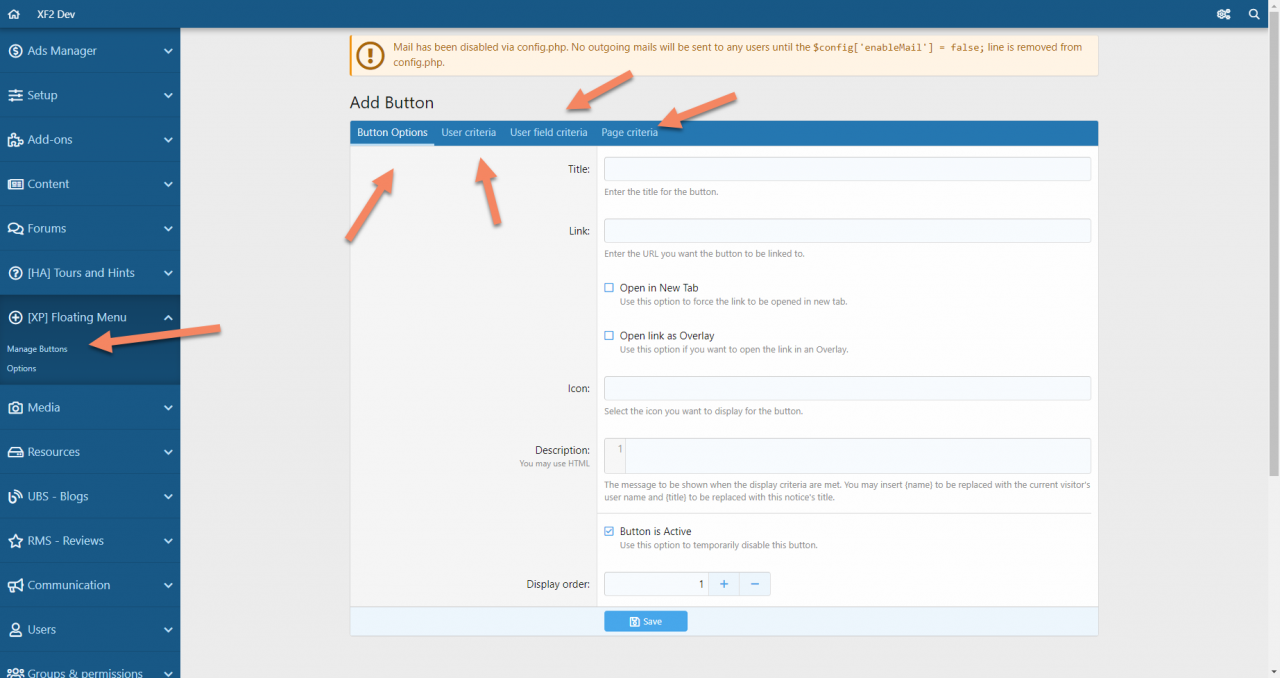This screenshot has width=1280, height=678.
Task: Click the home icon in top bar
Action: tap(14, 14)
